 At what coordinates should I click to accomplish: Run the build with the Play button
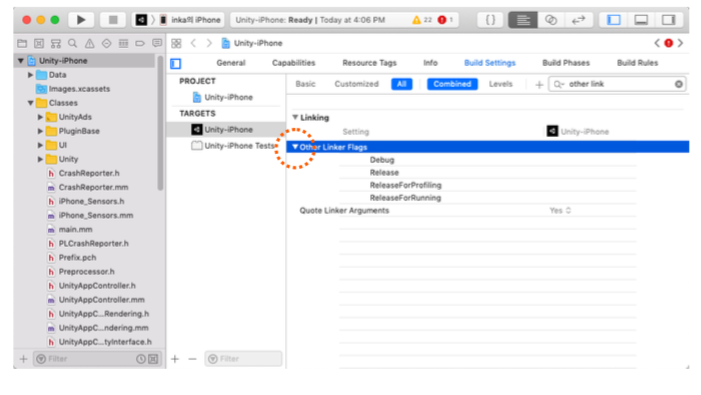pyautogui.click(x=81, y=20)
